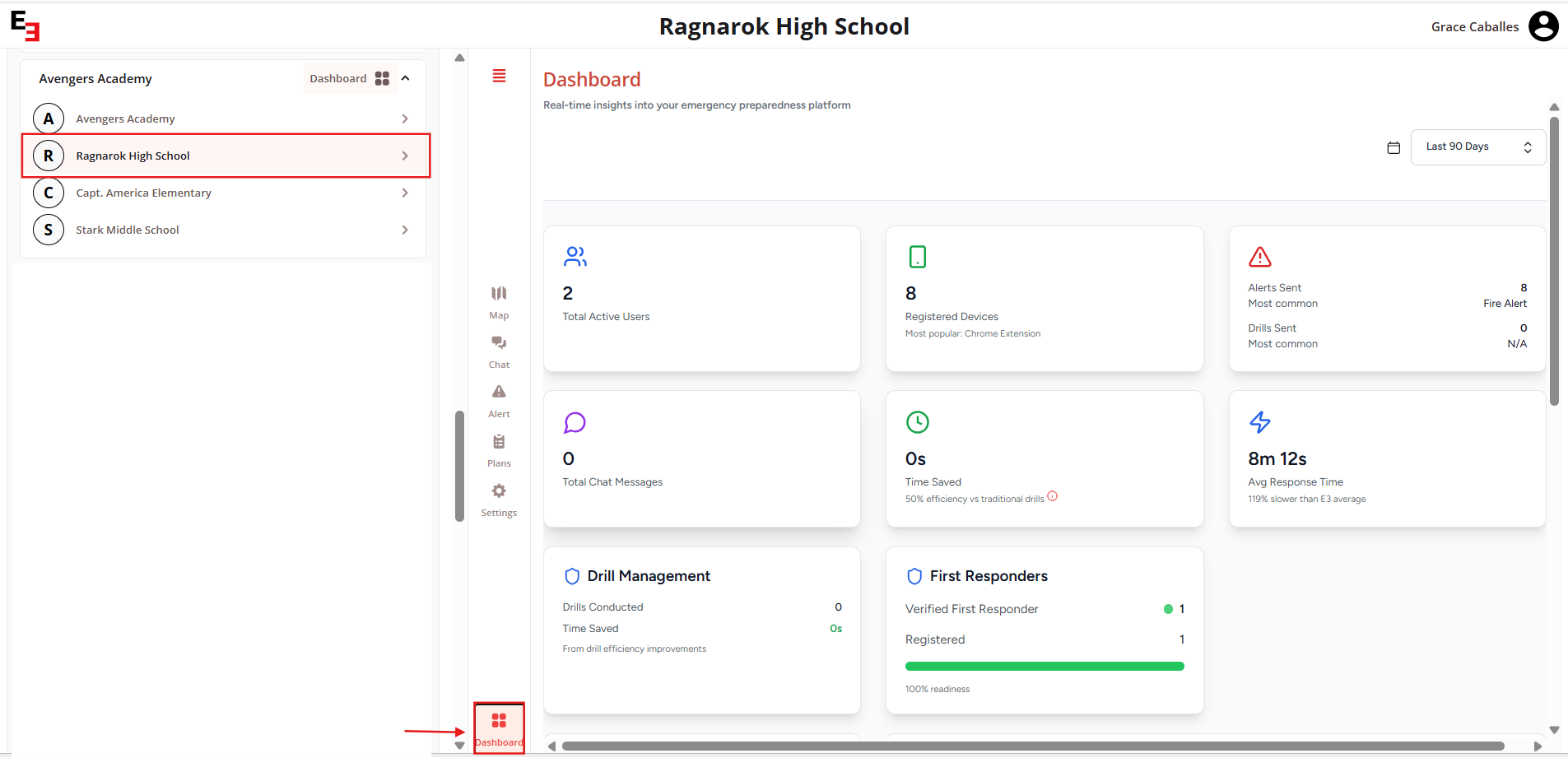Toggle the red hamburger menu icon
This screenshot has height=758, width=1568.
click(x=499, y=76)
